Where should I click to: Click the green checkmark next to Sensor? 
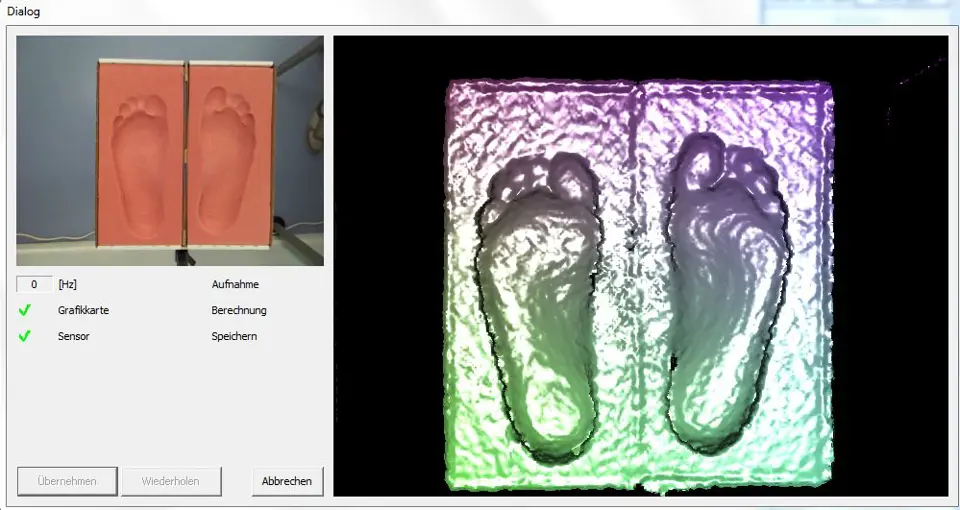point(25,336)
